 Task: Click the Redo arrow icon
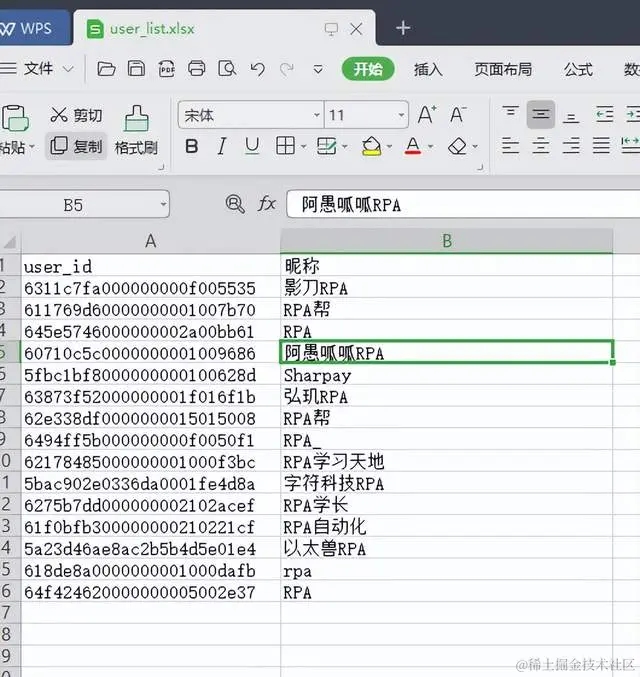(287, 69)
